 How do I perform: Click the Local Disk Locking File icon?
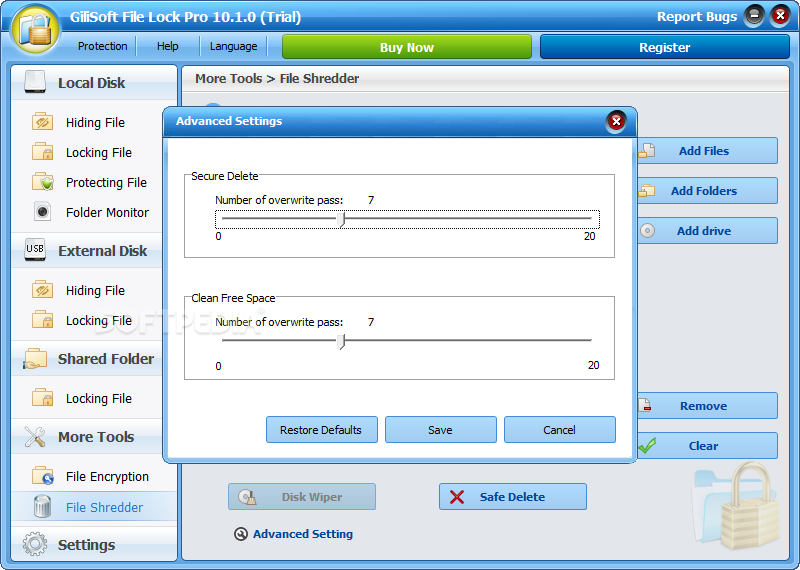tap(42, 152)
